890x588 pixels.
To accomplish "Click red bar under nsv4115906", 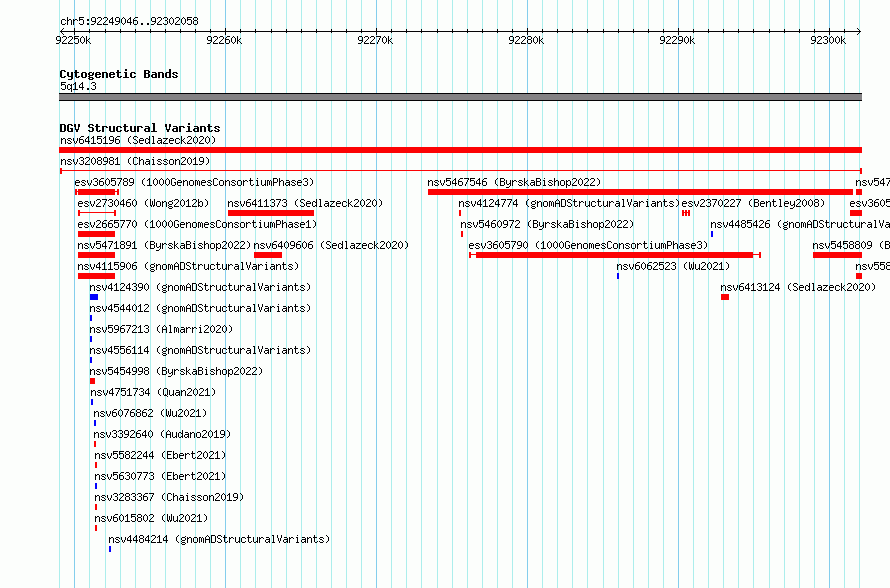I will pyautogui.click(x=96, y=276).
